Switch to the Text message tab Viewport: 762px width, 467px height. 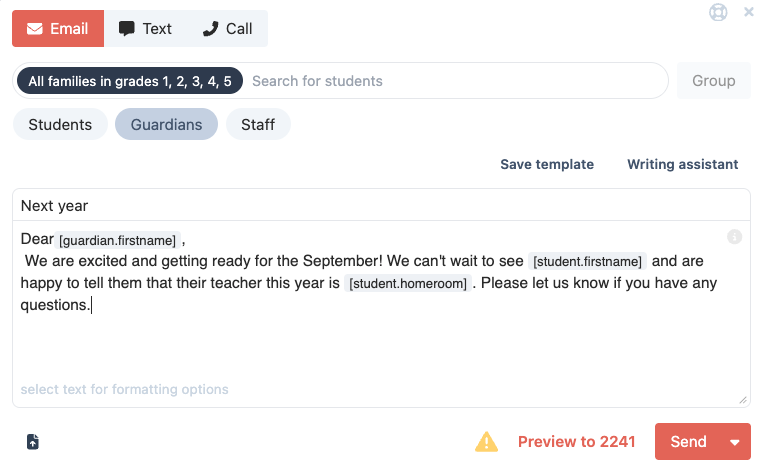point(145,29)
